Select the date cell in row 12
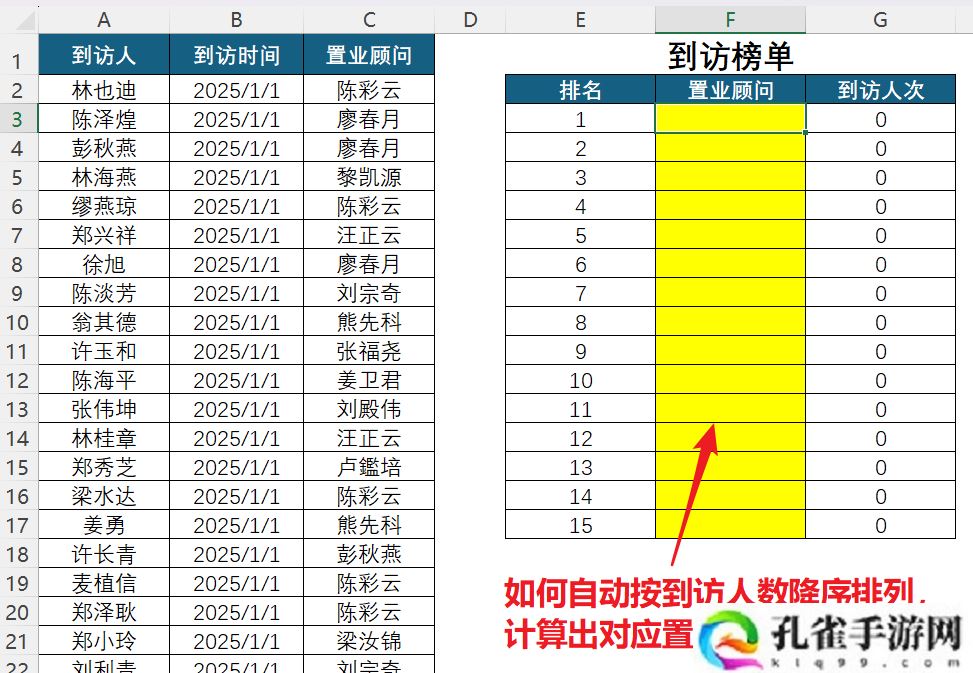This screenshot has width=973, height=673. [x=236, y=380]
